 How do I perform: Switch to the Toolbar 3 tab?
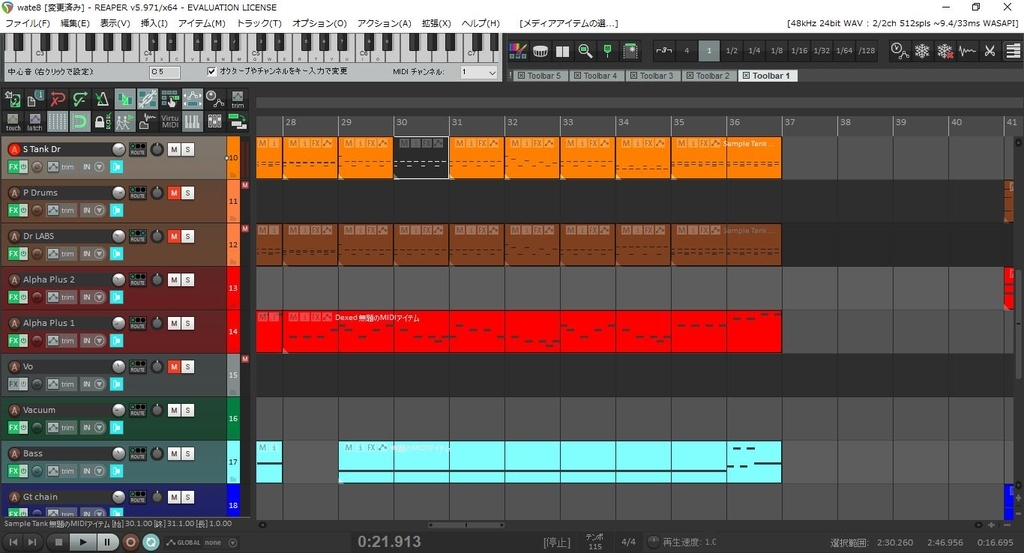(x=652, y=76)
